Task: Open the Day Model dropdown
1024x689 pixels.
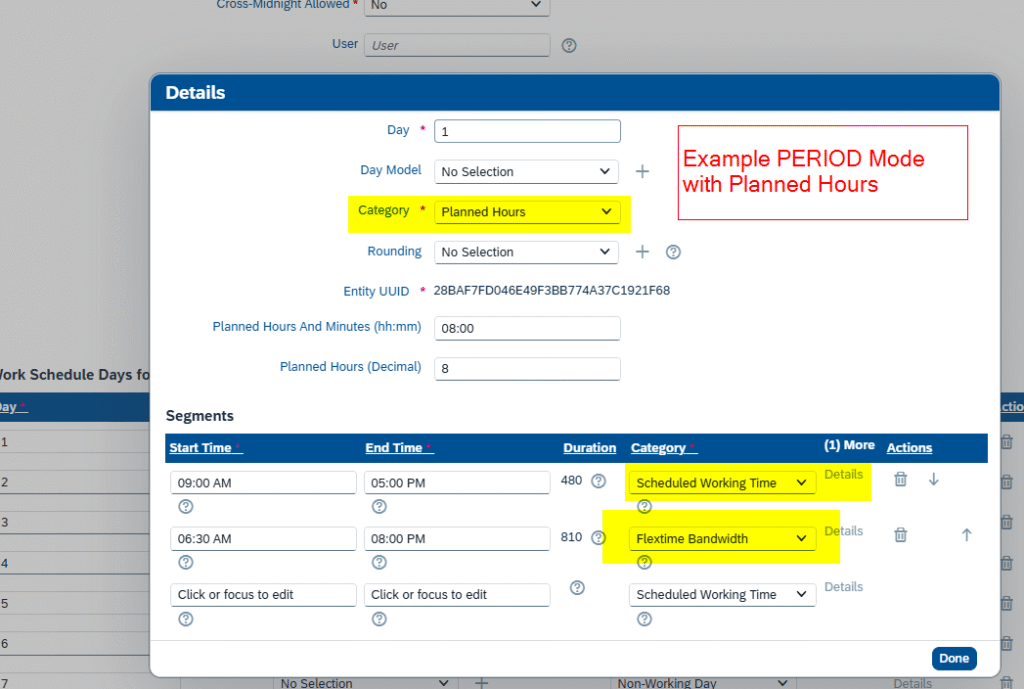Action: click(526, 172)
